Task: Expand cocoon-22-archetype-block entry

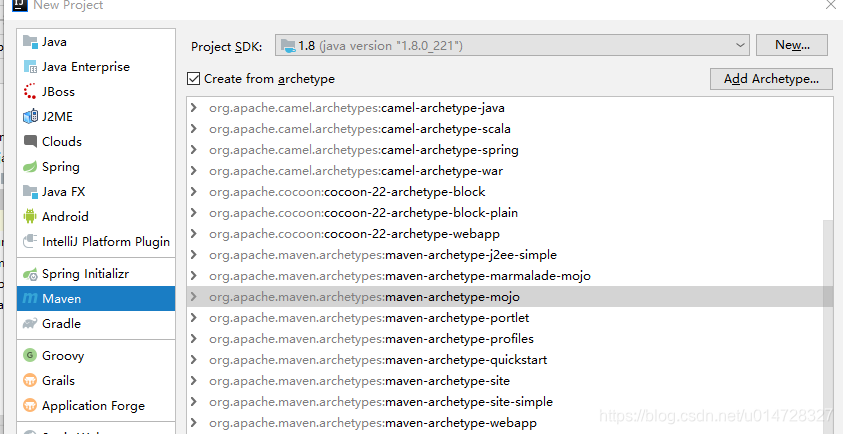Action: [194, 191]
